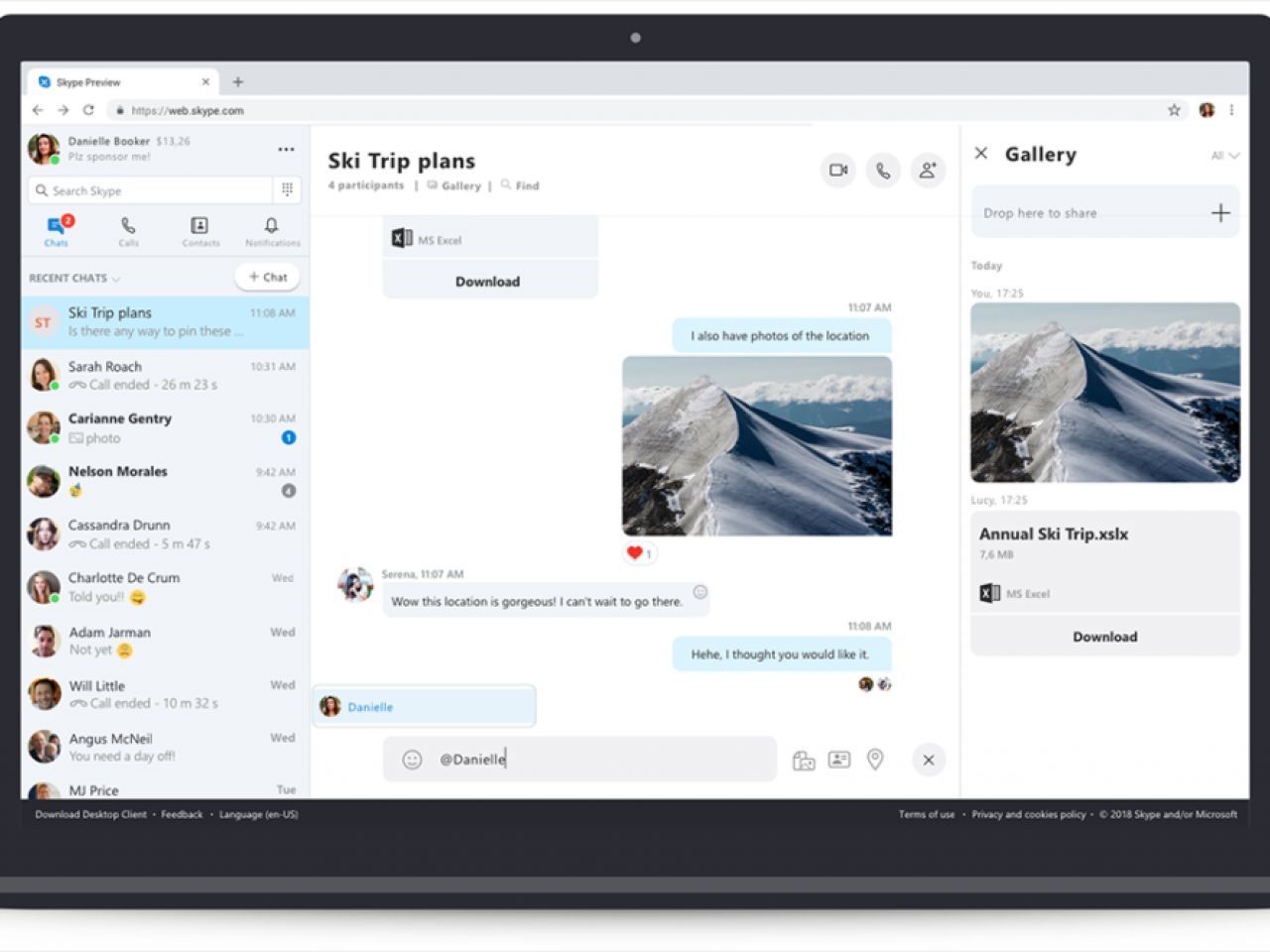Viewport: 1270px width, 952px height.
Task: Switch to the Contacts tab
Action: click(200, 232)
